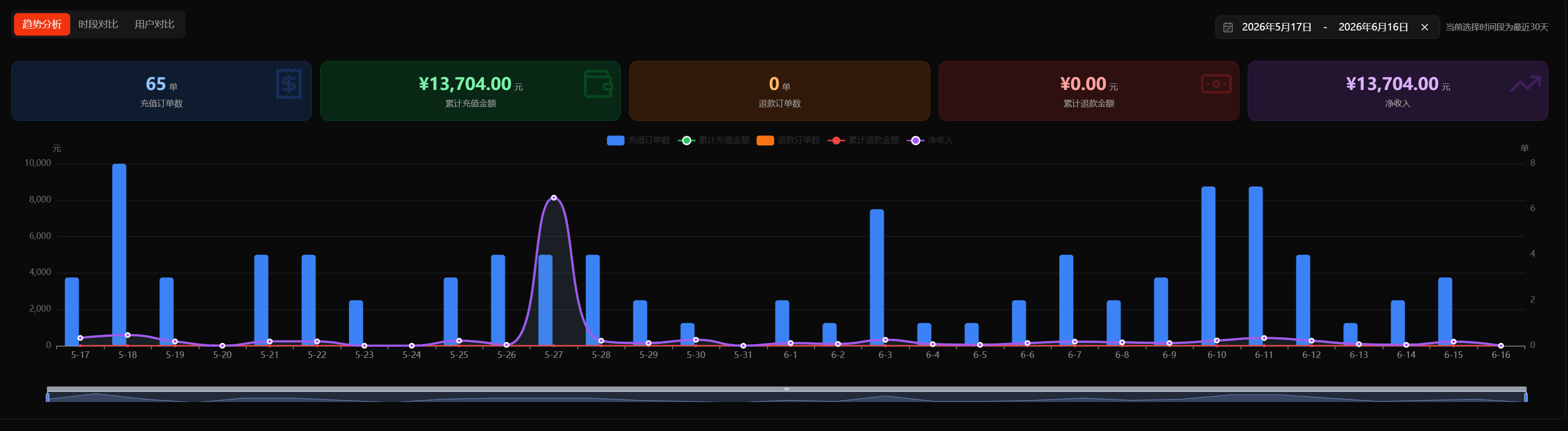
Task: Click the 6-13 x-axis label
Action: coord(1359,355)
